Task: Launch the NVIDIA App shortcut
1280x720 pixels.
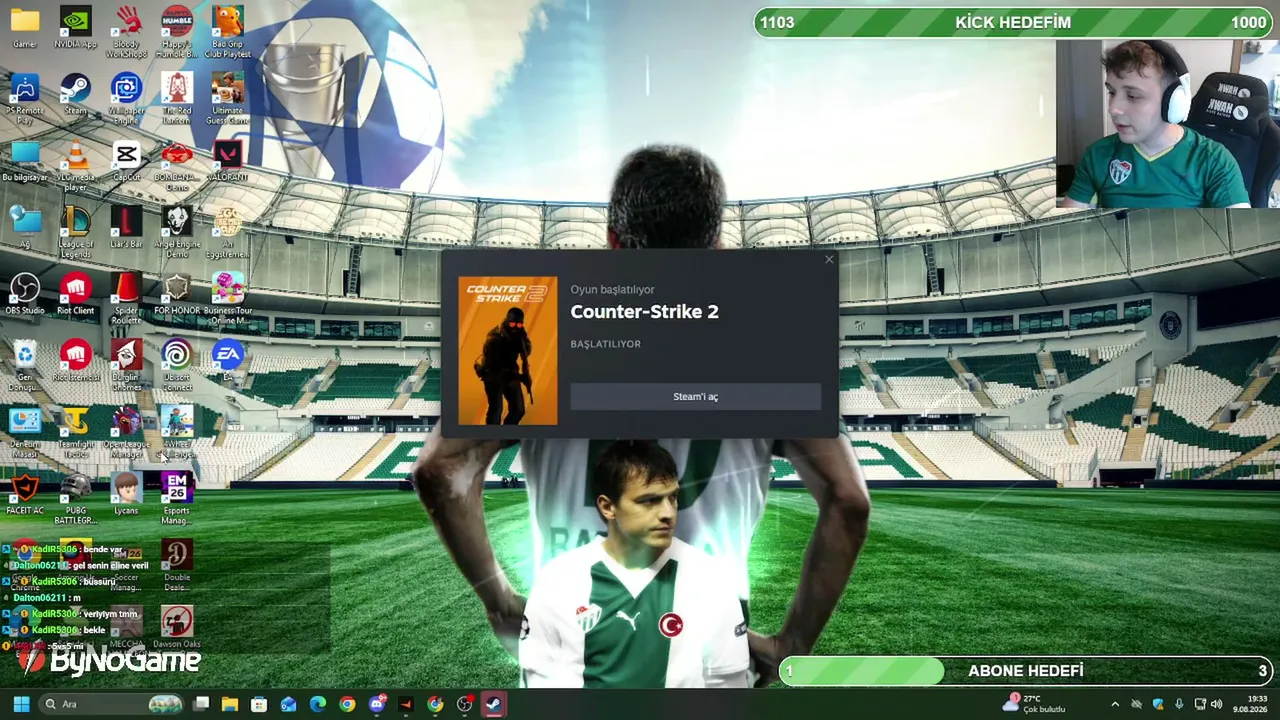Action: pyautogui.click(x=75, y=27)
